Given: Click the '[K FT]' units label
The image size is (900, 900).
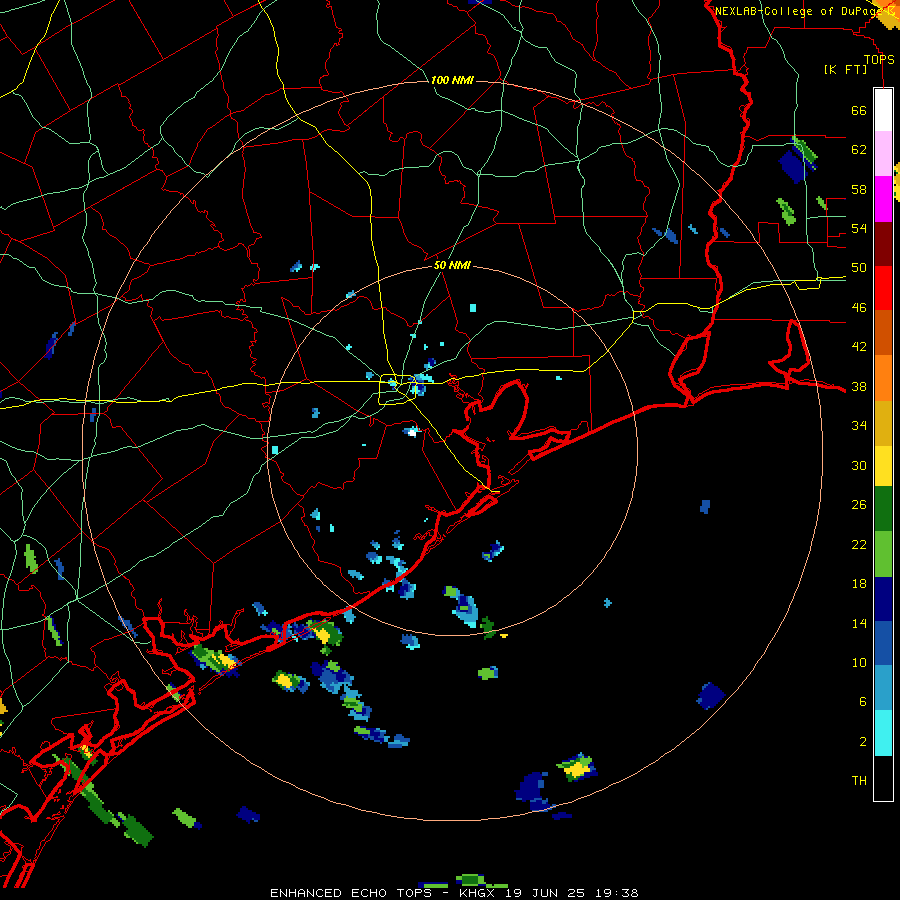Looking at the screenshot, I should point(845,70).
